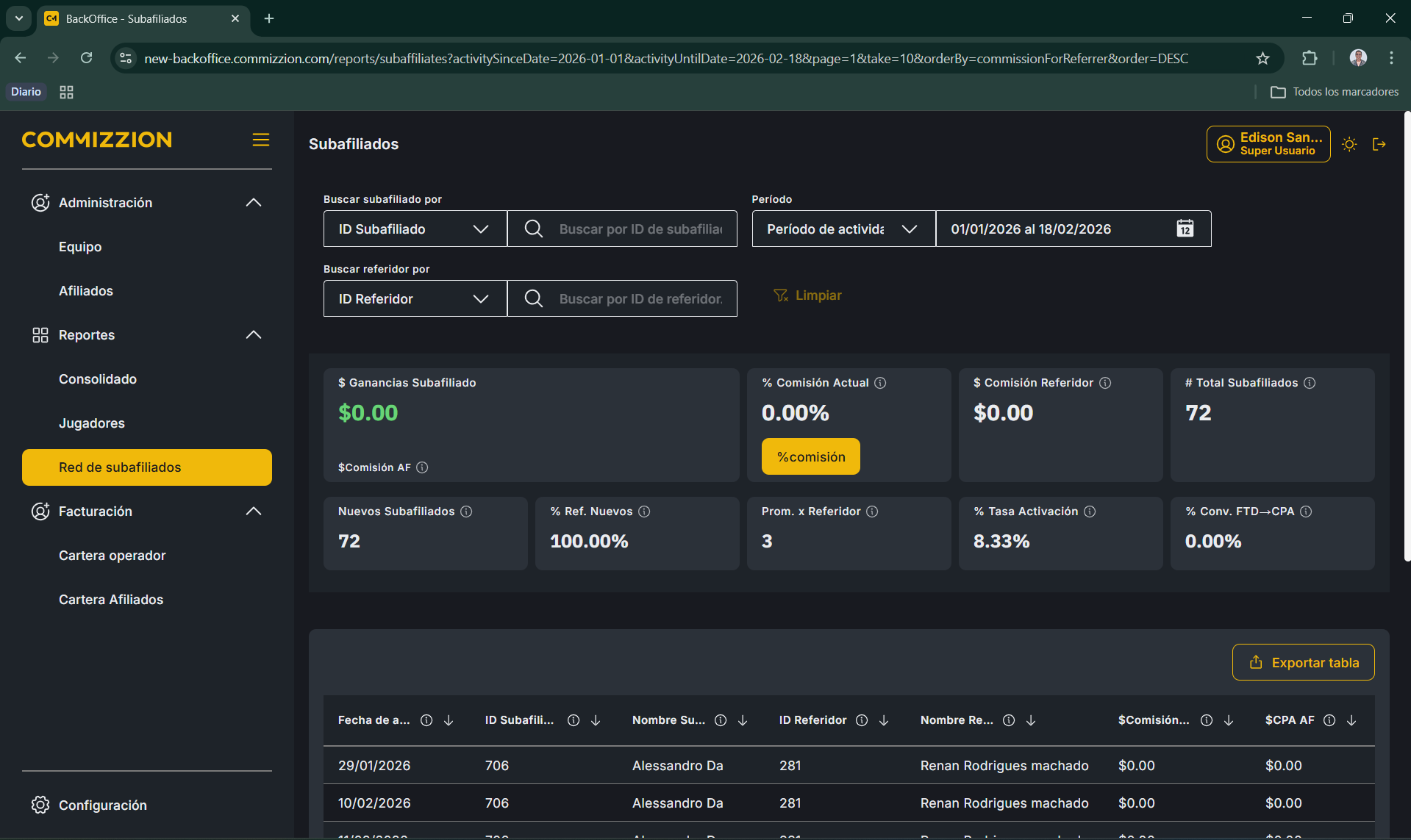The image size is (1411, 840).
Task: Click the hamburger menu icon in sidebar
Action: (x=261, y=140)
